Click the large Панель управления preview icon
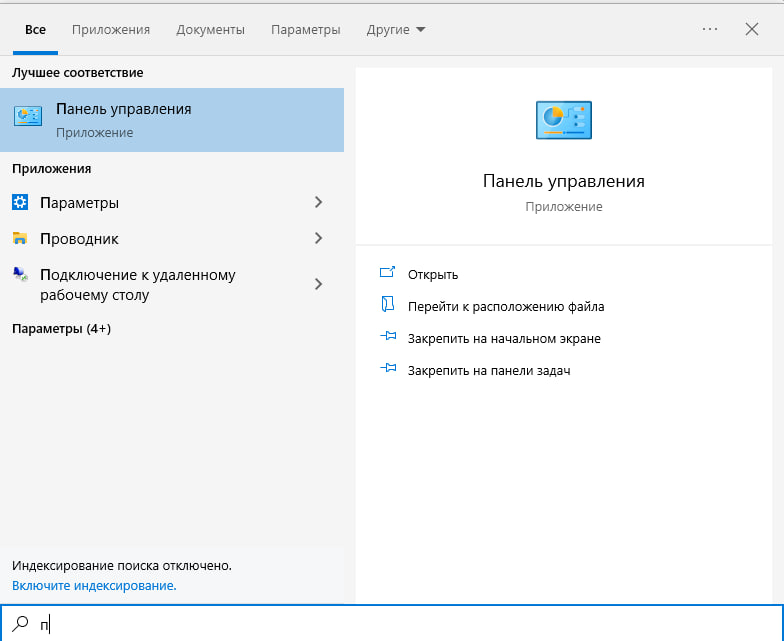The image size is (784, 641). tap(564, 120)
